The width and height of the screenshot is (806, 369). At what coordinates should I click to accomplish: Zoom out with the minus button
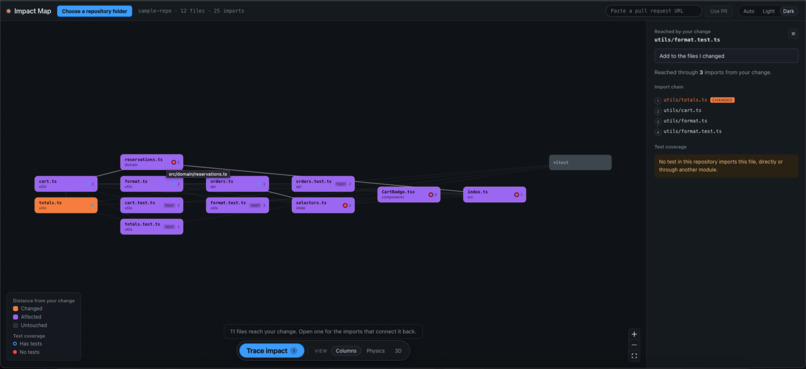point(634,345)
